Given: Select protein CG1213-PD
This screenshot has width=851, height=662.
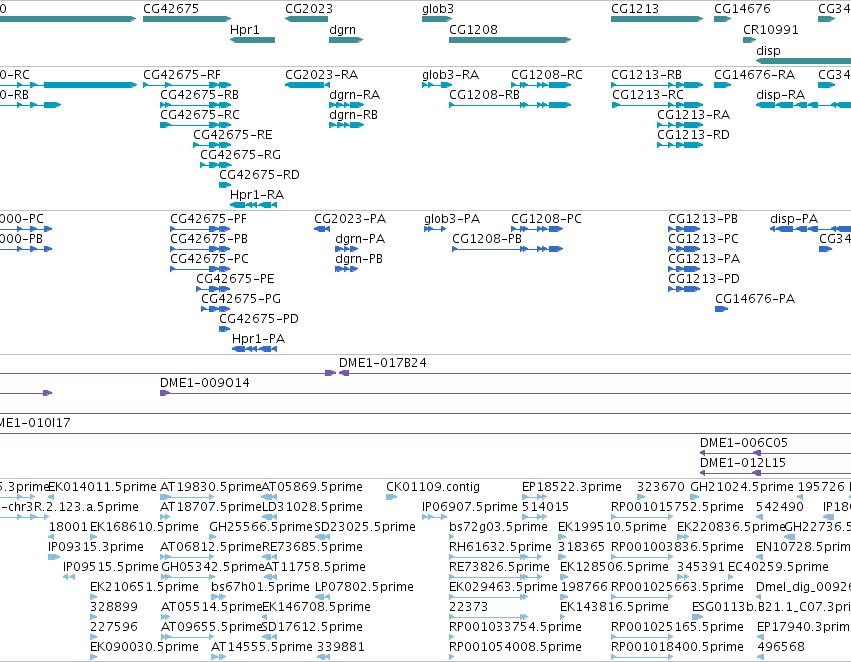Looking at the screenshot, I should (684, 289).
